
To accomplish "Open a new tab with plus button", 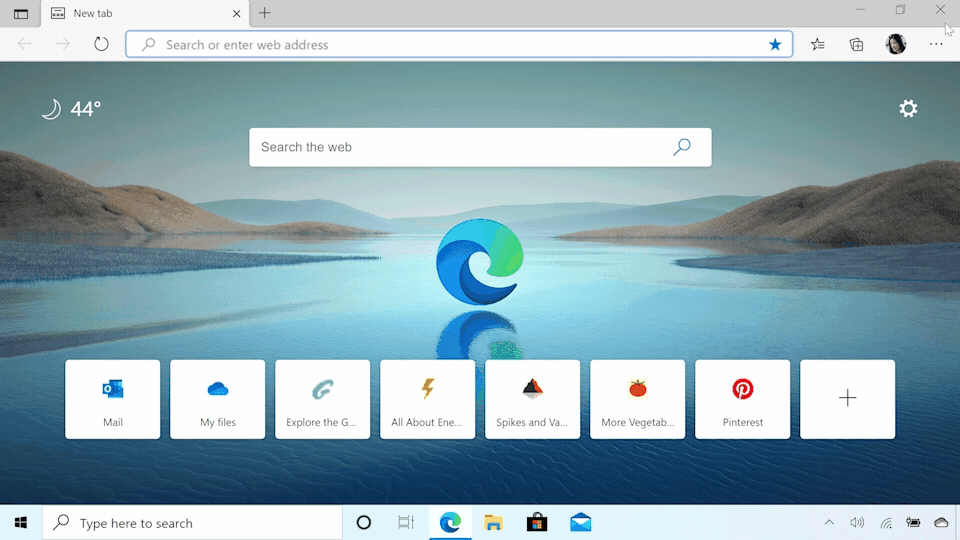I will [x=265, y=13].
